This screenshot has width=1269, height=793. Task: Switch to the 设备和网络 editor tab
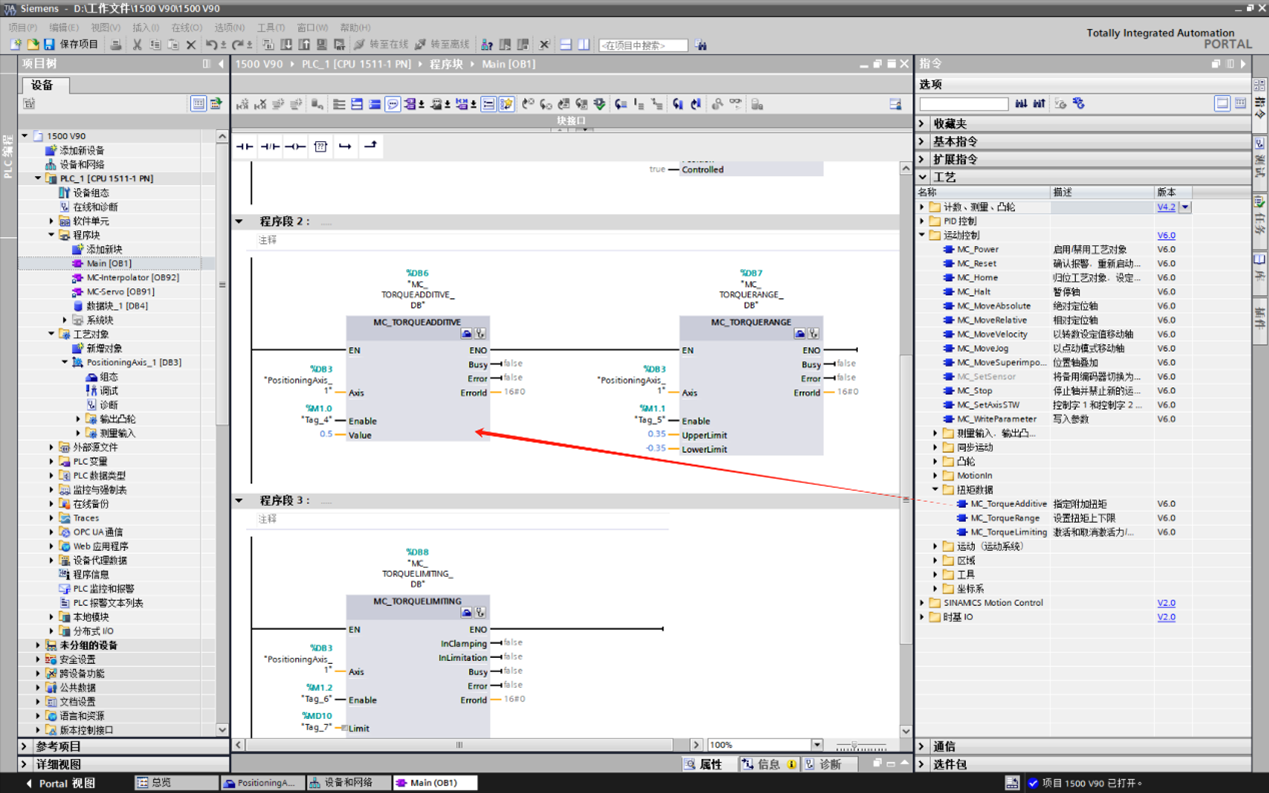(x=348, y=783)
